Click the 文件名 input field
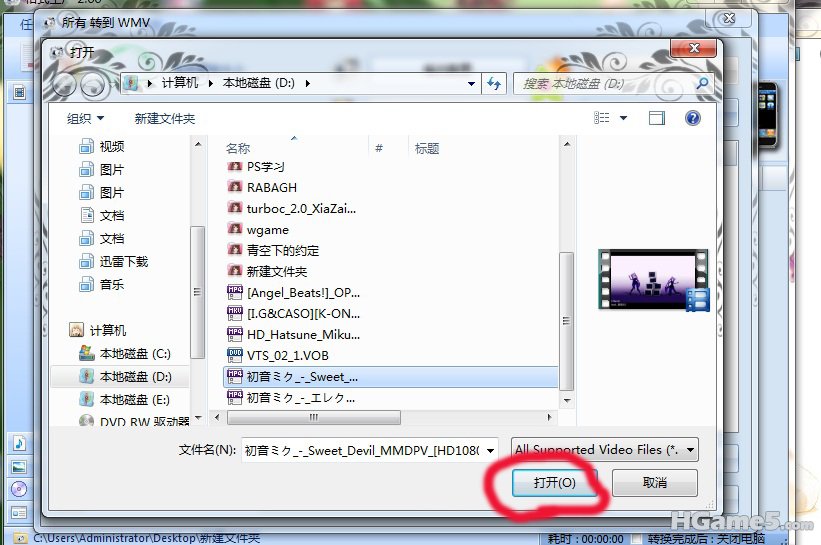The height and width of the screenshot is (545, 821). [372, 450]
